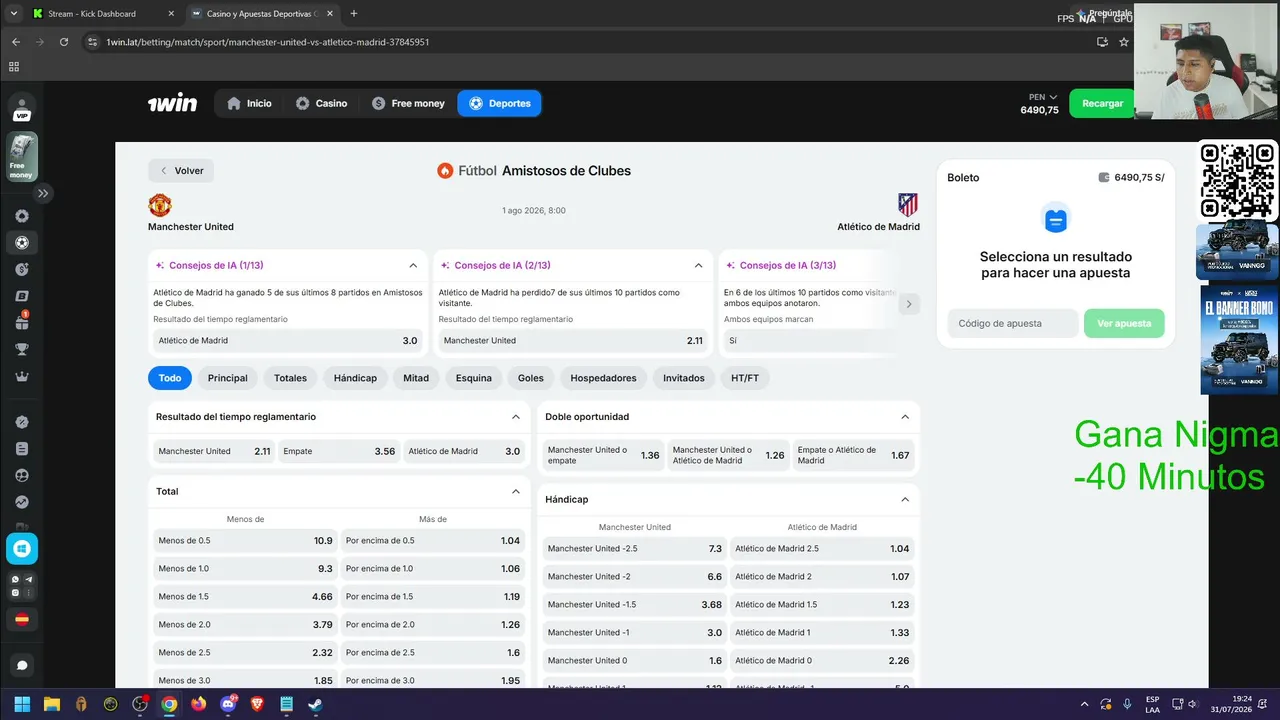
Task: Bet on Empate at 3.56
Action: pyautogui.click(x=339, y=451)
